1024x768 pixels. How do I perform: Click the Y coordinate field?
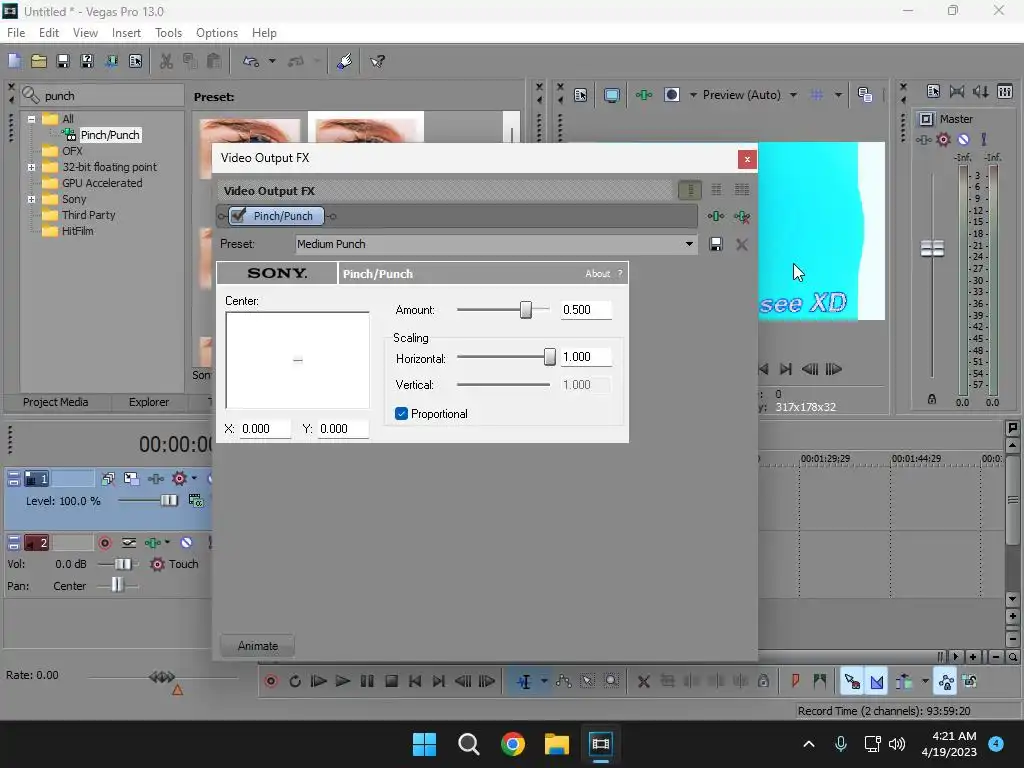coord(343,429)
